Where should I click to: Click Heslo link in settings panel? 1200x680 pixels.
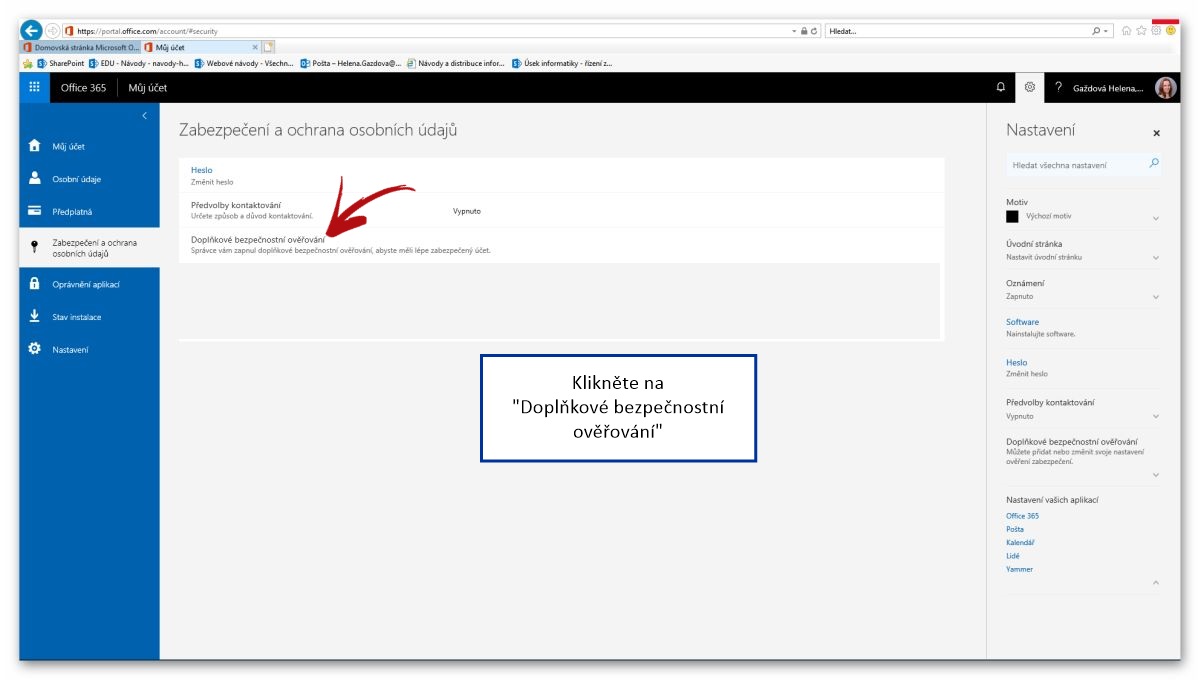[x=1016, y=362]
